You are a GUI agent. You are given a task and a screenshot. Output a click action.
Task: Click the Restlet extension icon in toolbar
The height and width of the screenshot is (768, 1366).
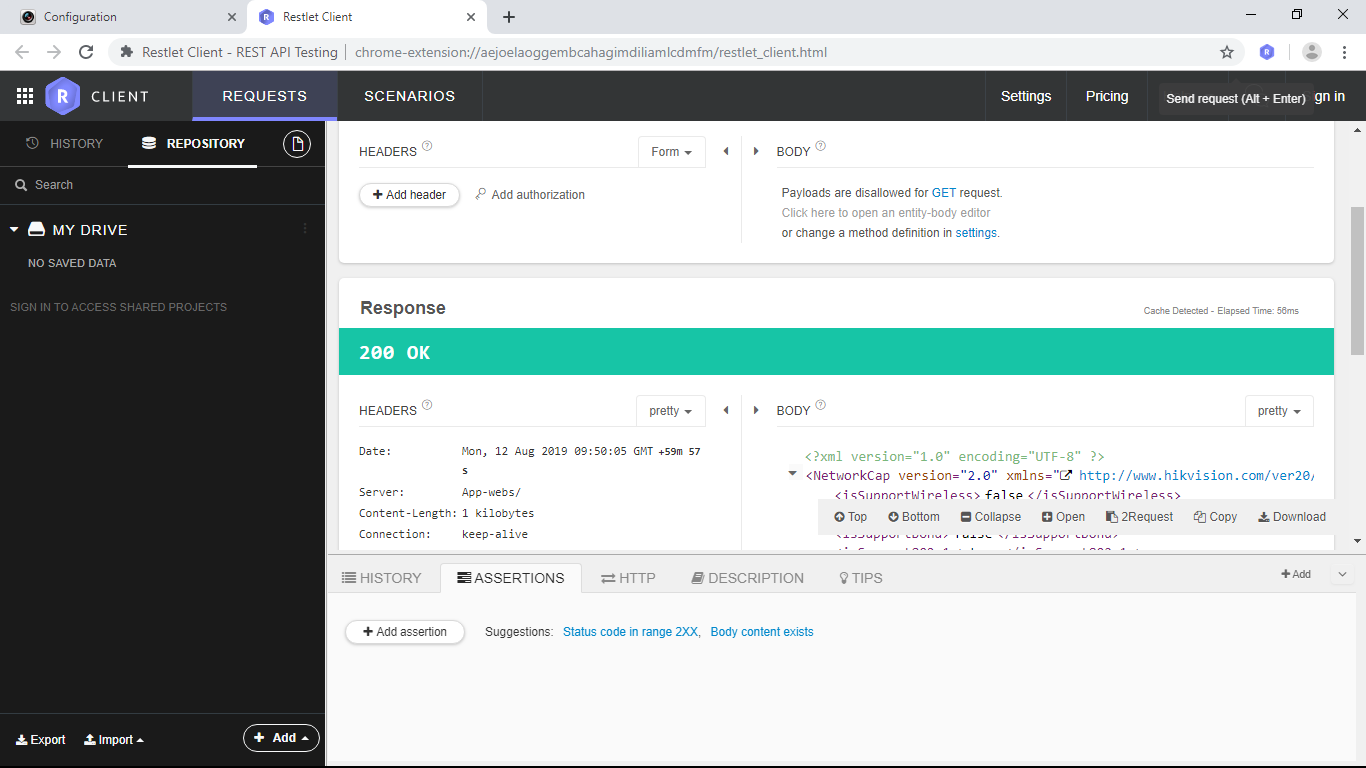[1267, 52]
